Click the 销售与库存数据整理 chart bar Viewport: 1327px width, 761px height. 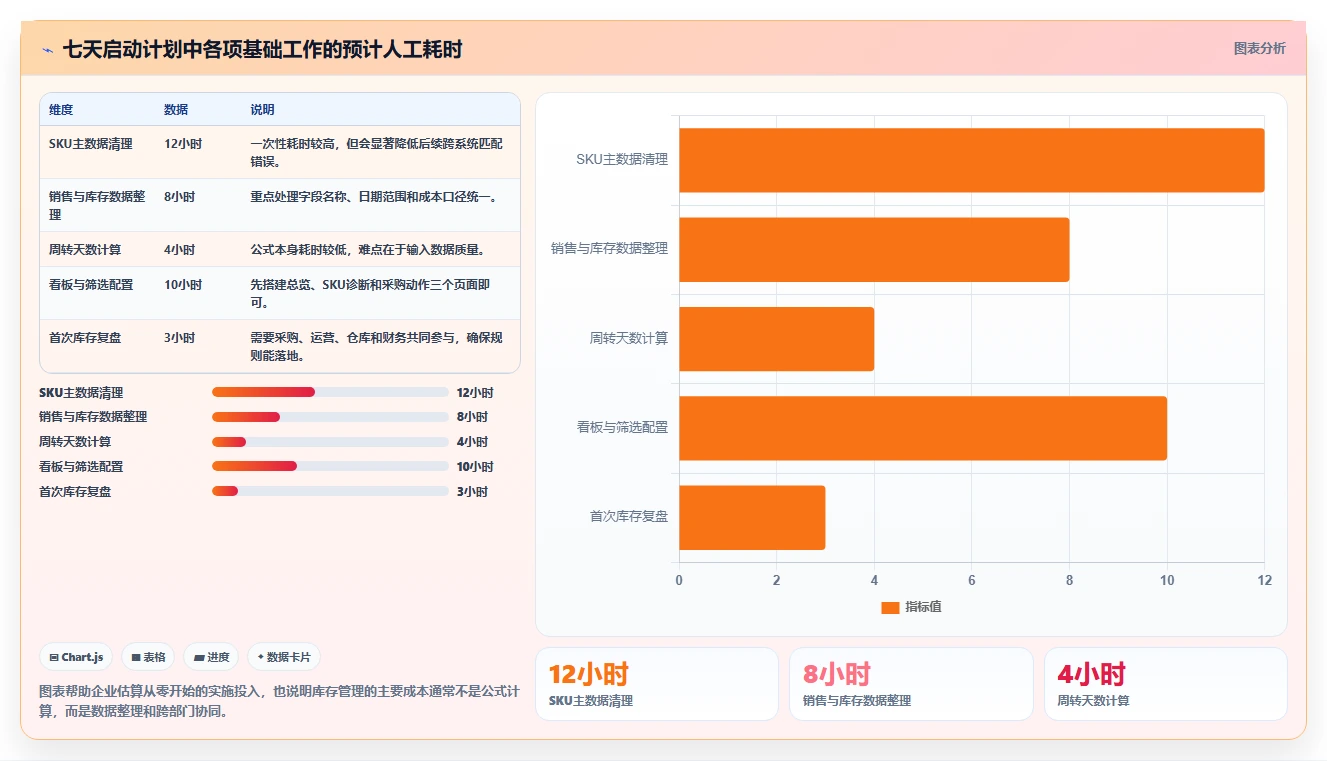pyautogui.click(x=874, y=249)
